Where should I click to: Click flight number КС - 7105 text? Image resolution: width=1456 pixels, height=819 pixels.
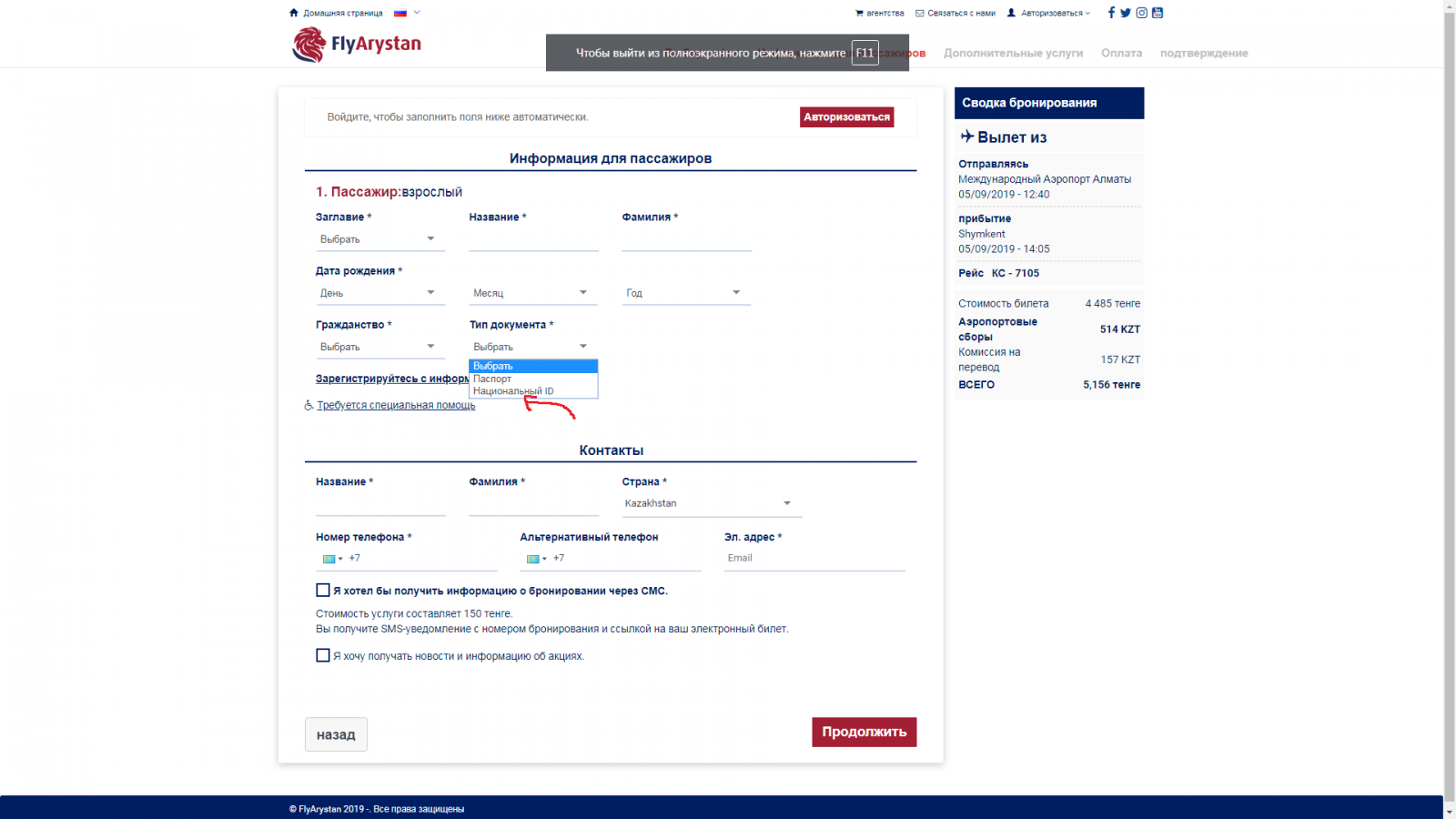(1016, 273)
